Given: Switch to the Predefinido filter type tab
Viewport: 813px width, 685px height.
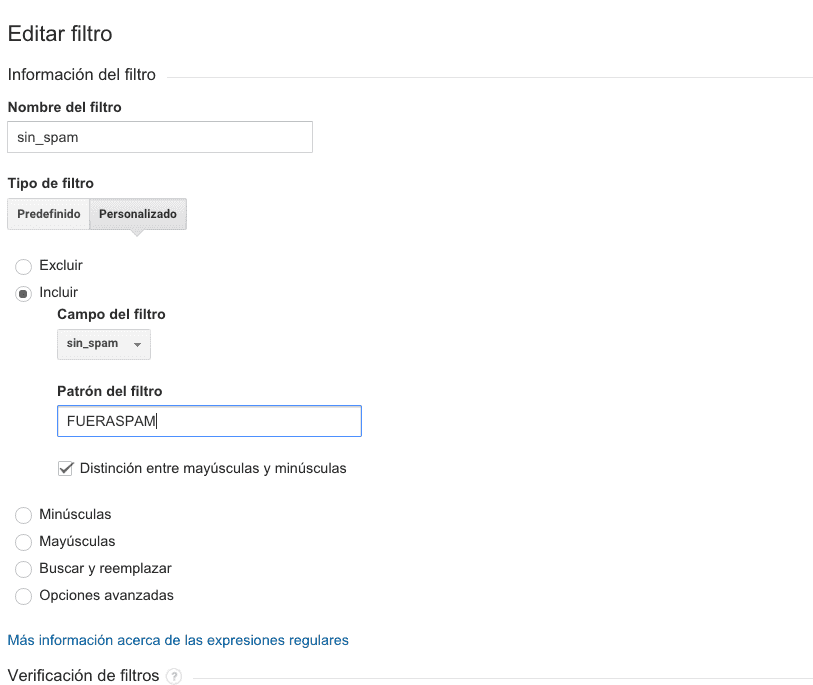Looking at the screenshot, I should [x=48, y=215].
